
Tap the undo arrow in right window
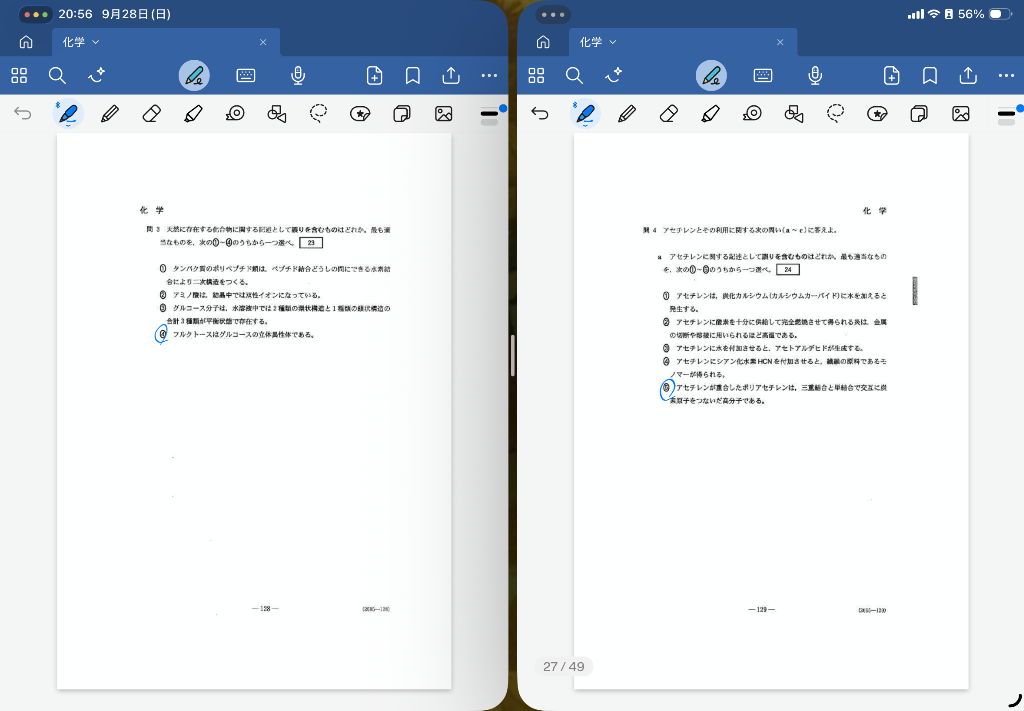pos(540,114)
